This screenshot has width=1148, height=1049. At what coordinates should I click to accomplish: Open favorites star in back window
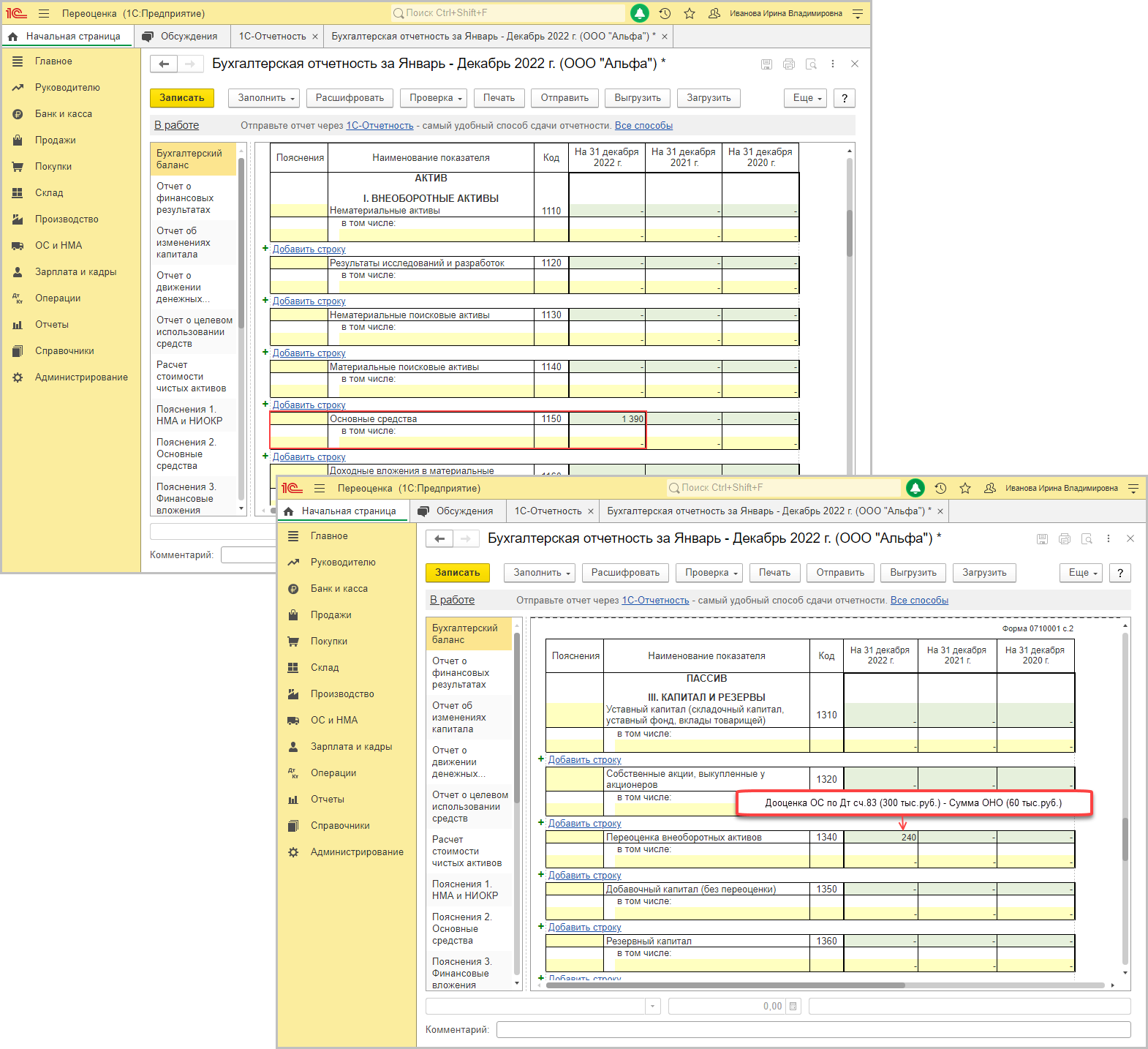(690, 13)
